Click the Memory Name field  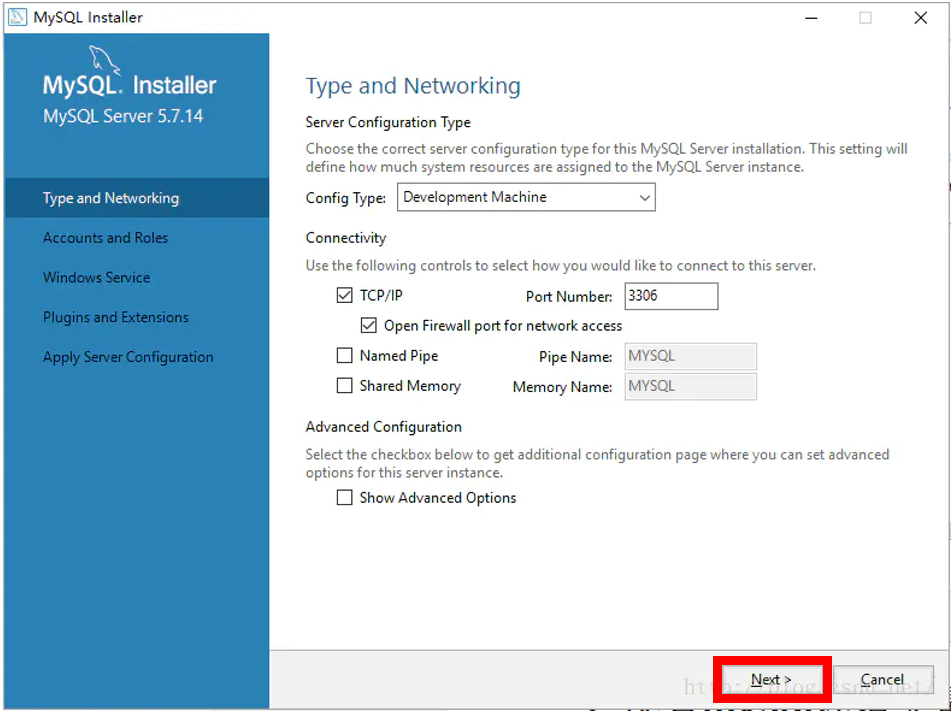coord(690,386)
